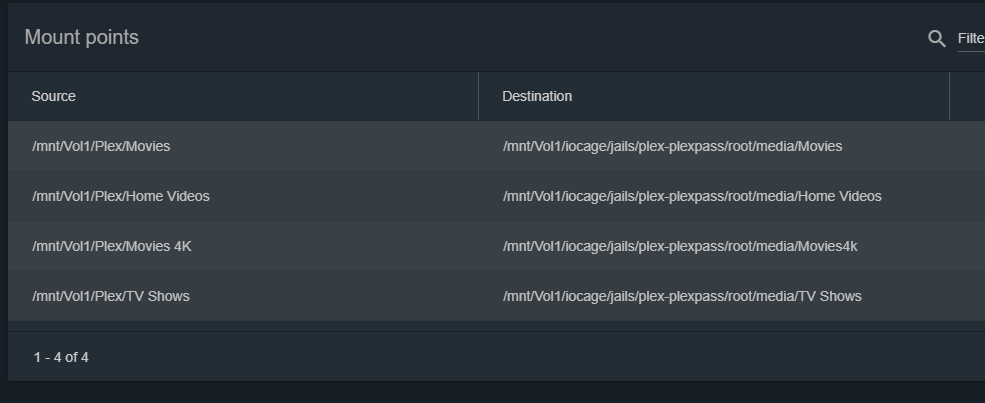
Task: Select the /mnt/Vol1/Plex/Movies source path
Action: pyautogui.click(x=101, y=146)
